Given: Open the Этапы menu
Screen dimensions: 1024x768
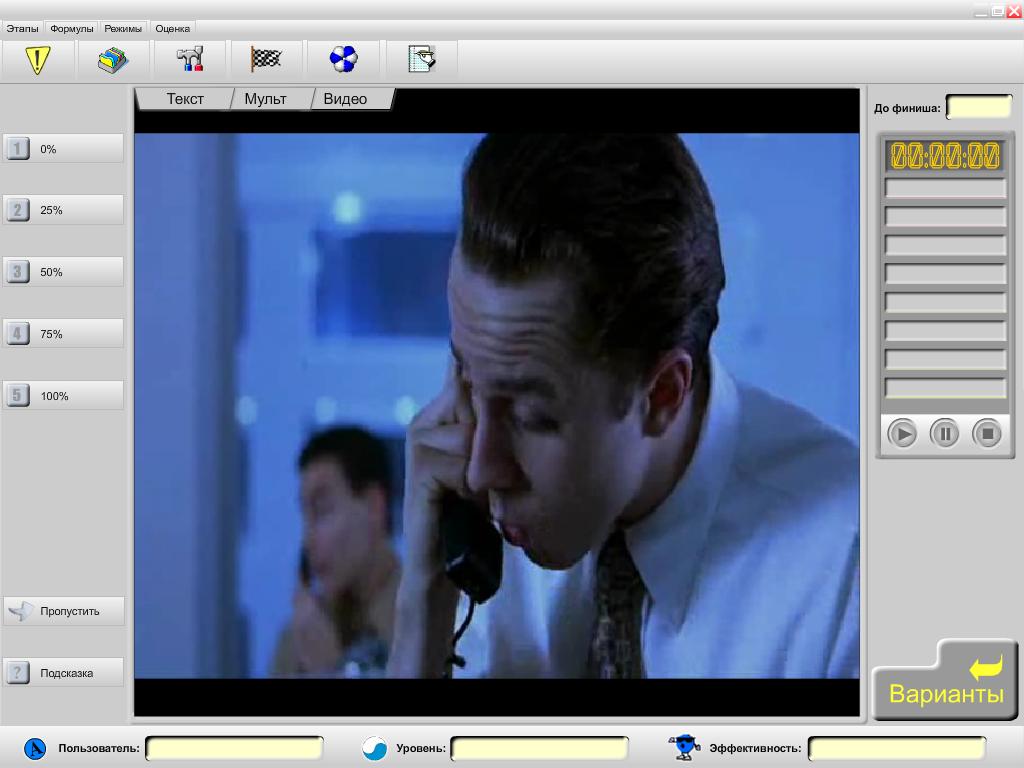Looking at the screenshot, I should 22,29.
